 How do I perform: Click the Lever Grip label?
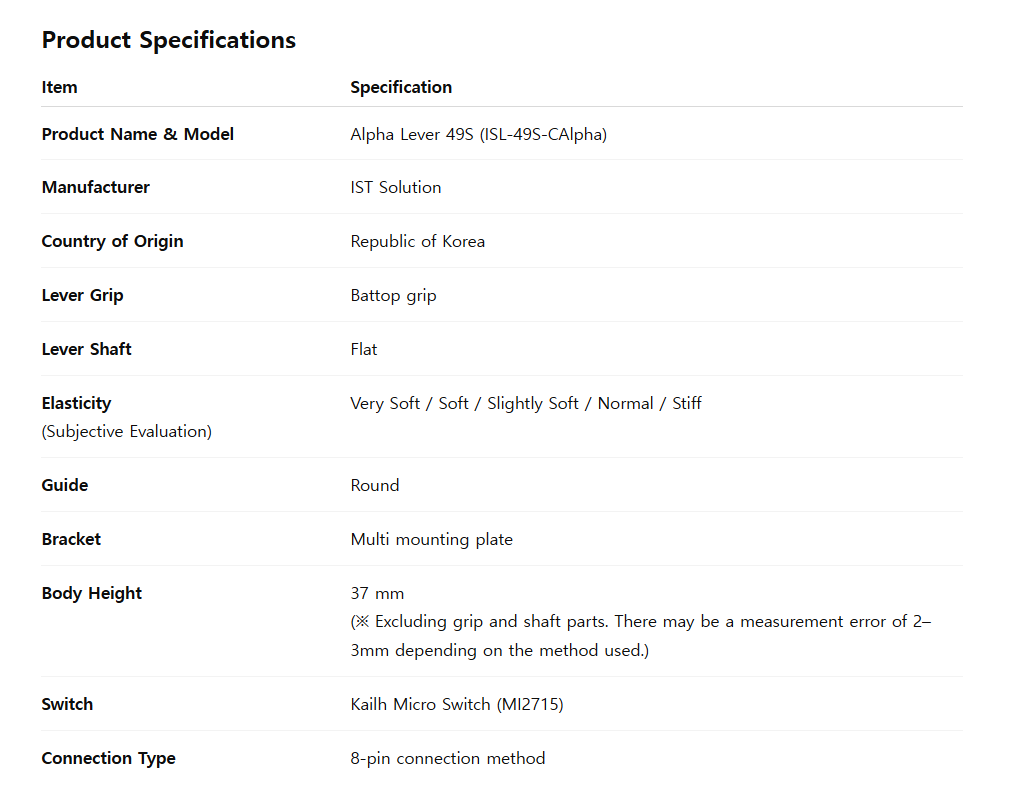[83, 295]
